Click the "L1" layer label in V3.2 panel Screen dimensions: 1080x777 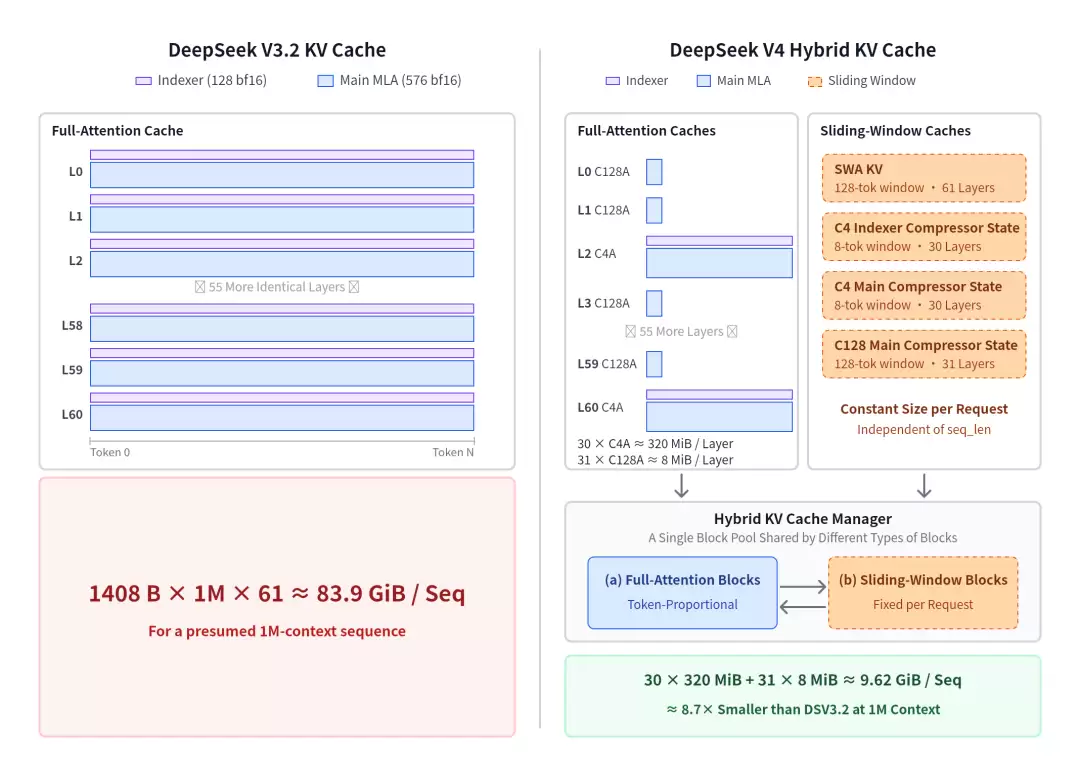[76, 216]
